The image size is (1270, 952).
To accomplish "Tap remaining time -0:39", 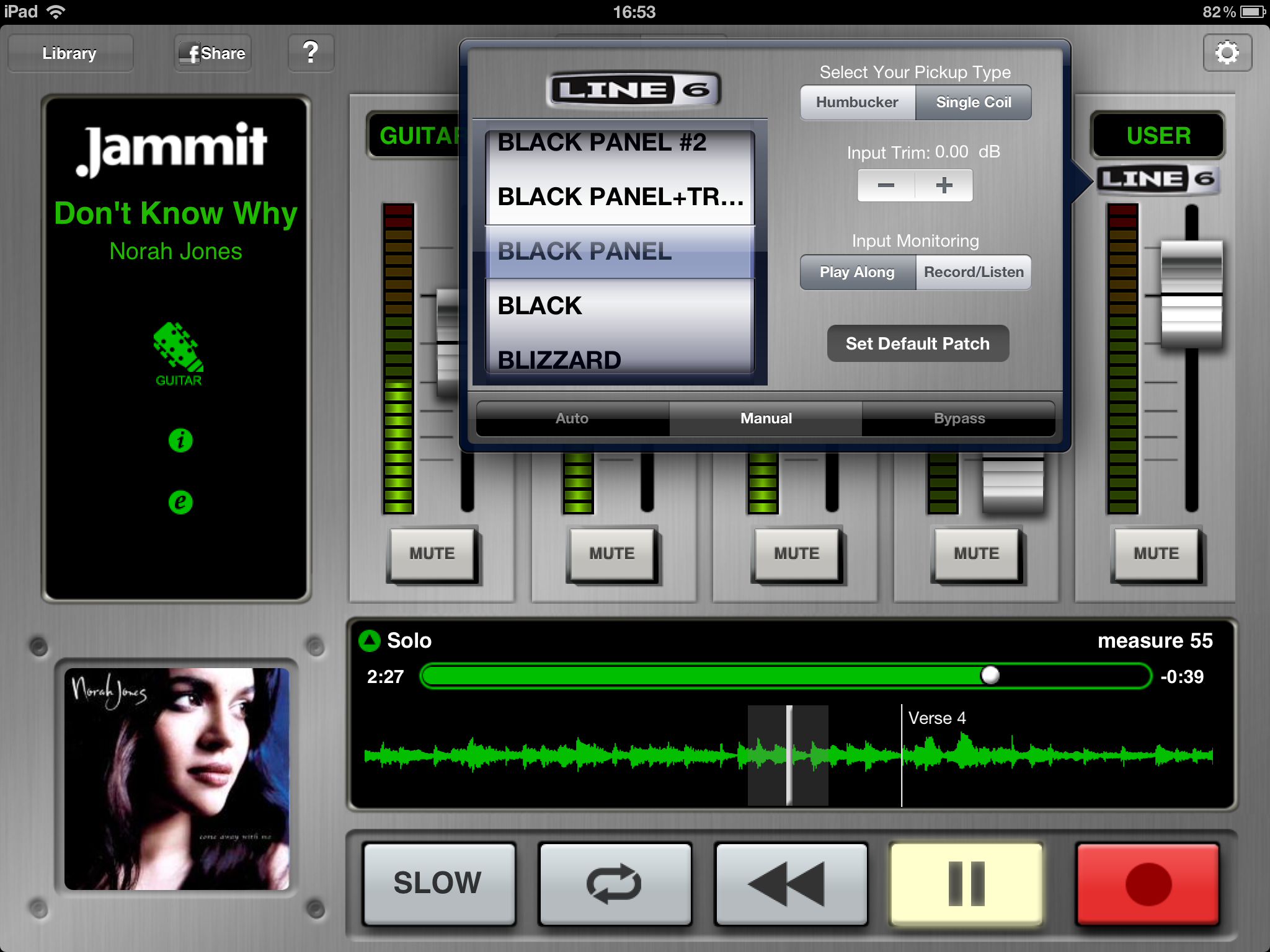I will 1182,677.
